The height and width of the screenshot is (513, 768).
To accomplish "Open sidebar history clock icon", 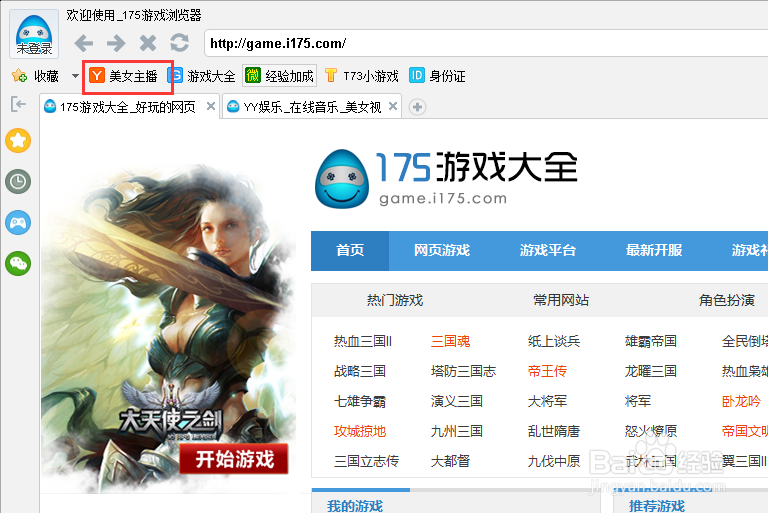I will (18, 182).
